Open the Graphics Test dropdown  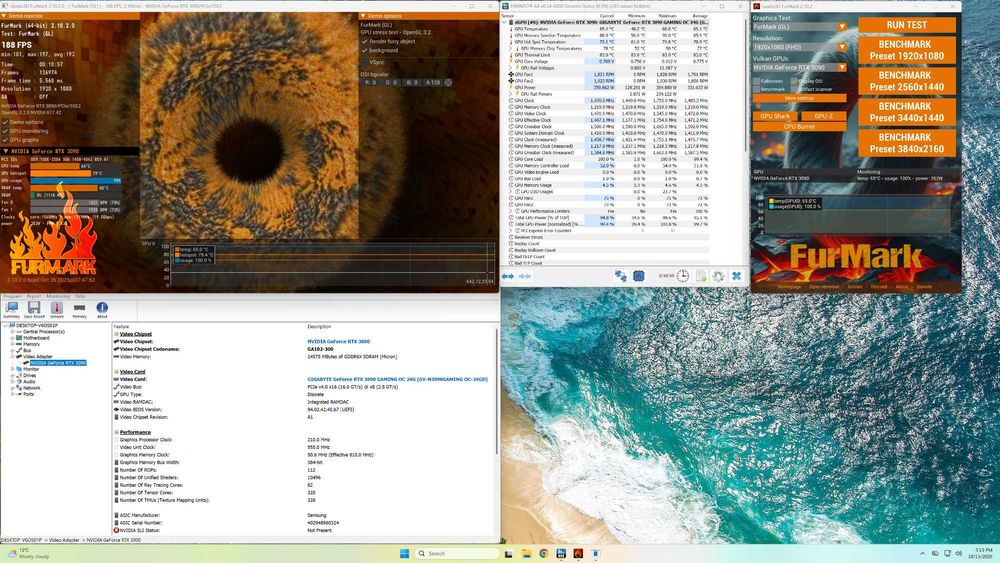(800, 27)
